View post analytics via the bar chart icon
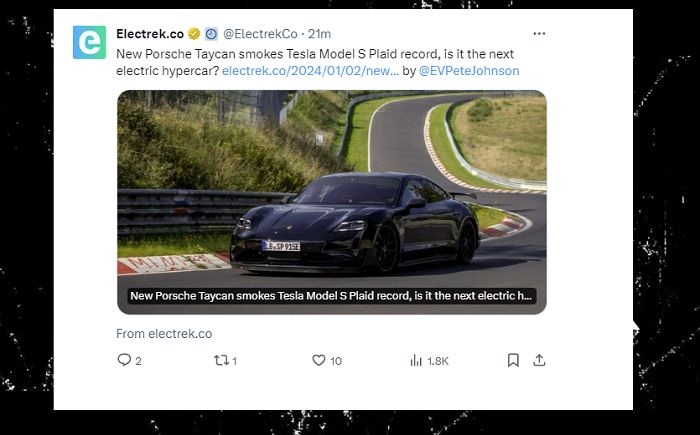The image size is (700, 435). tap(416, 360)
